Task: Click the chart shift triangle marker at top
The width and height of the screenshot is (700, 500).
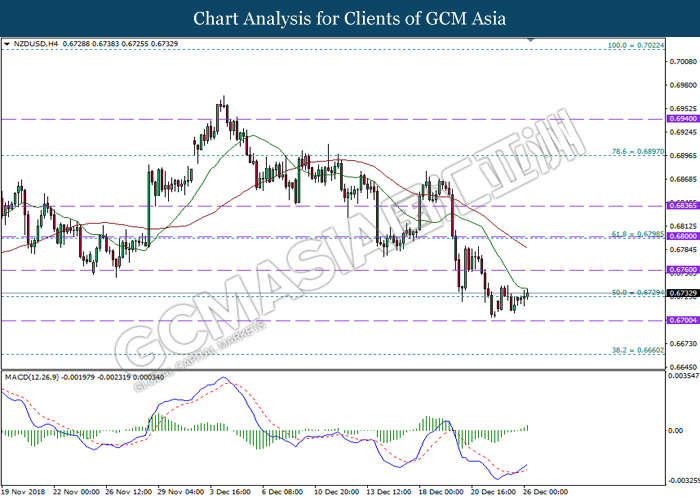Action: tap(530, 40)
